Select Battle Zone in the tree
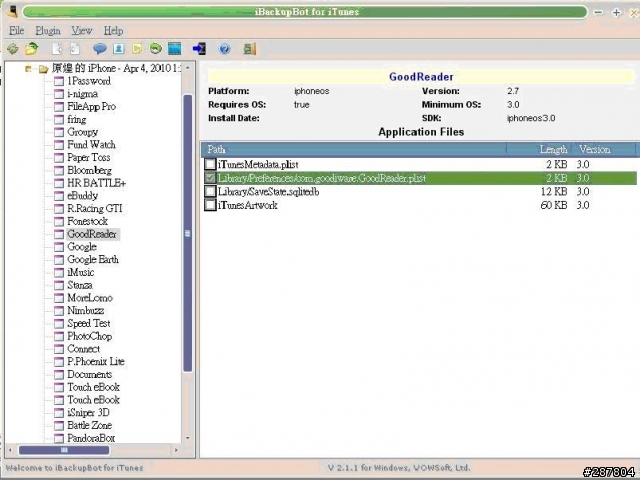Image resolution: width=640 pixels, height=480 pixels. (x=89, y=425)
